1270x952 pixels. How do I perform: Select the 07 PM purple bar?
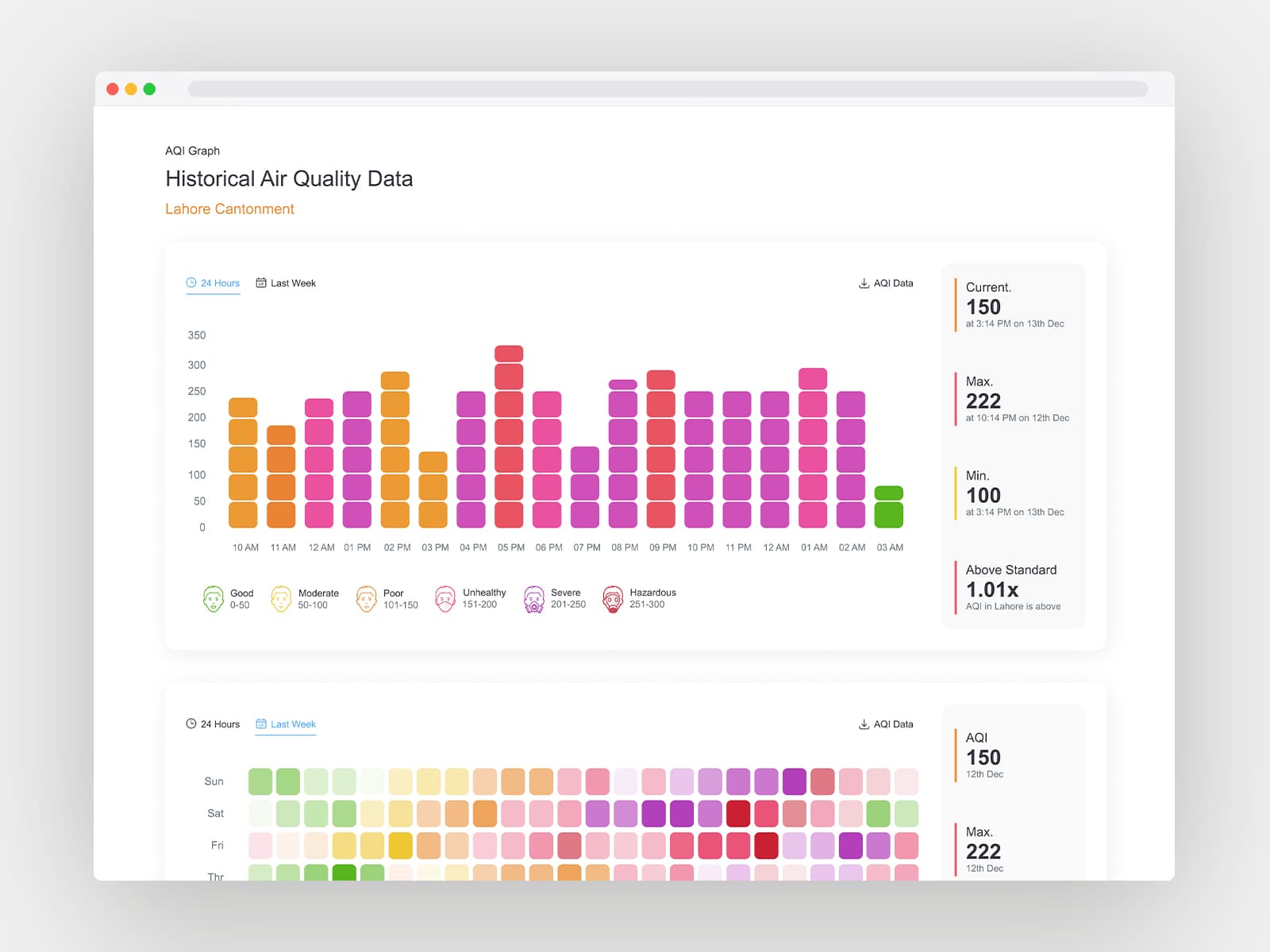click(585, 487)
